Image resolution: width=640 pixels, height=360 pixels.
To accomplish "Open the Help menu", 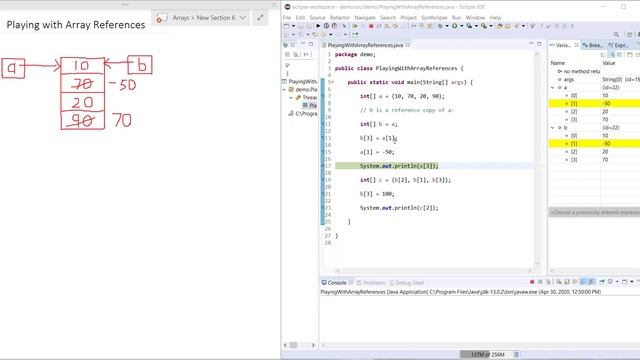I will [x=495, y=18].
